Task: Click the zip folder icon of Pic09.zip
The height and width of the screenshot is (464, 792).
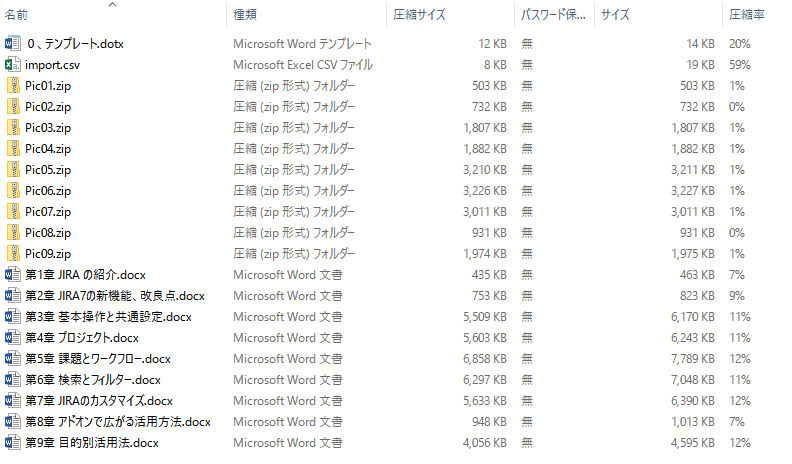Action: coord(13,253)
